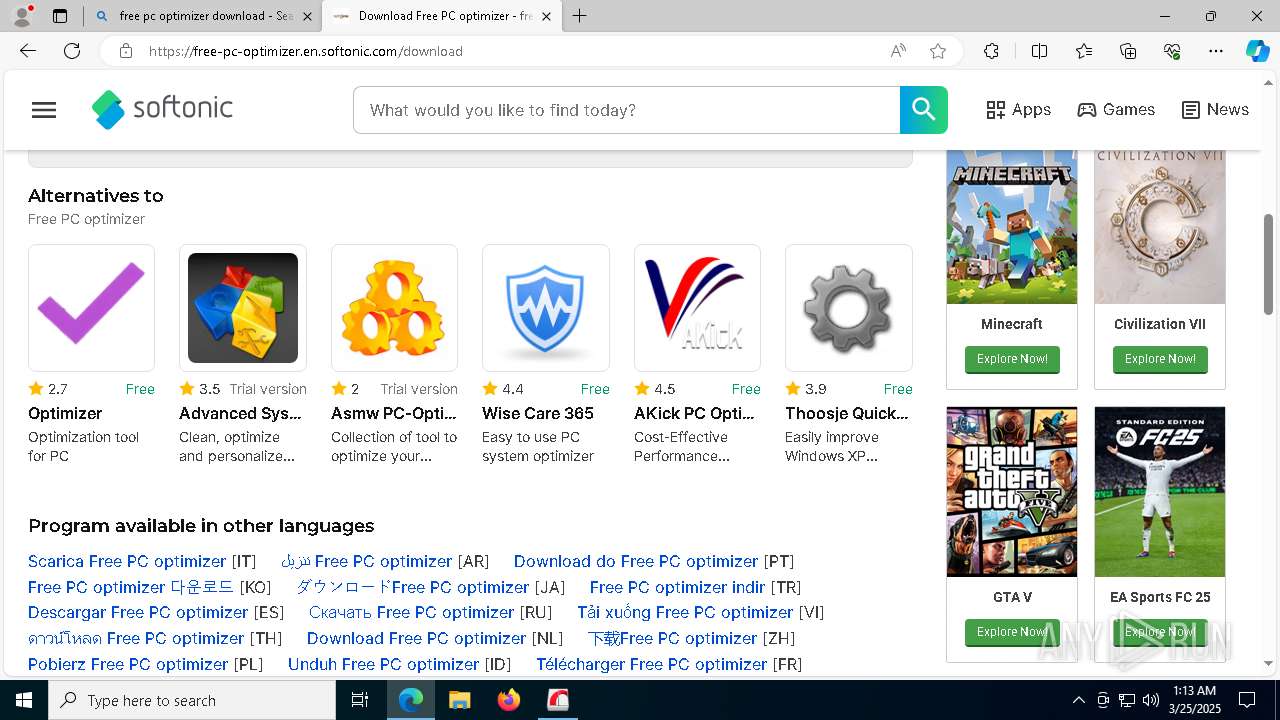Image resolution: width=1280 pixels, height=720 pixels.
Task: Open the Collections icon
Action: 1128,51
